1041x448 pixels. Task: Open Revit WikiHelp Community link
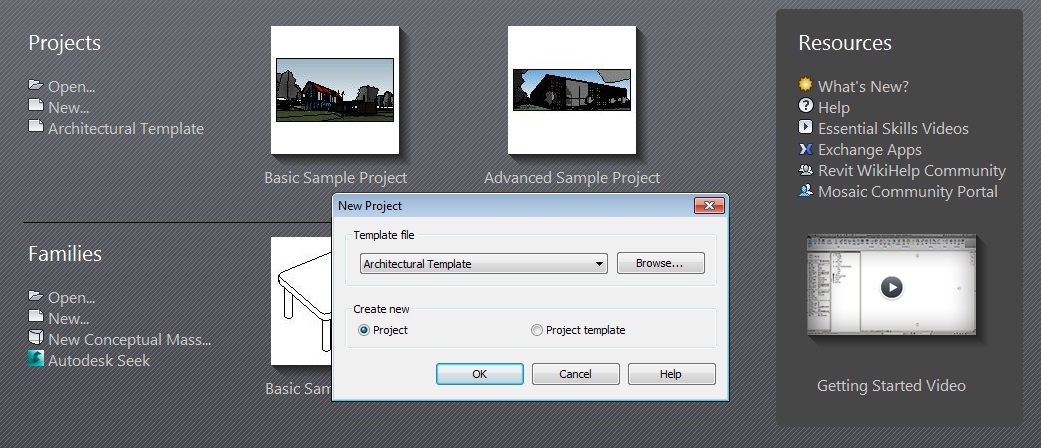[912, 171]
